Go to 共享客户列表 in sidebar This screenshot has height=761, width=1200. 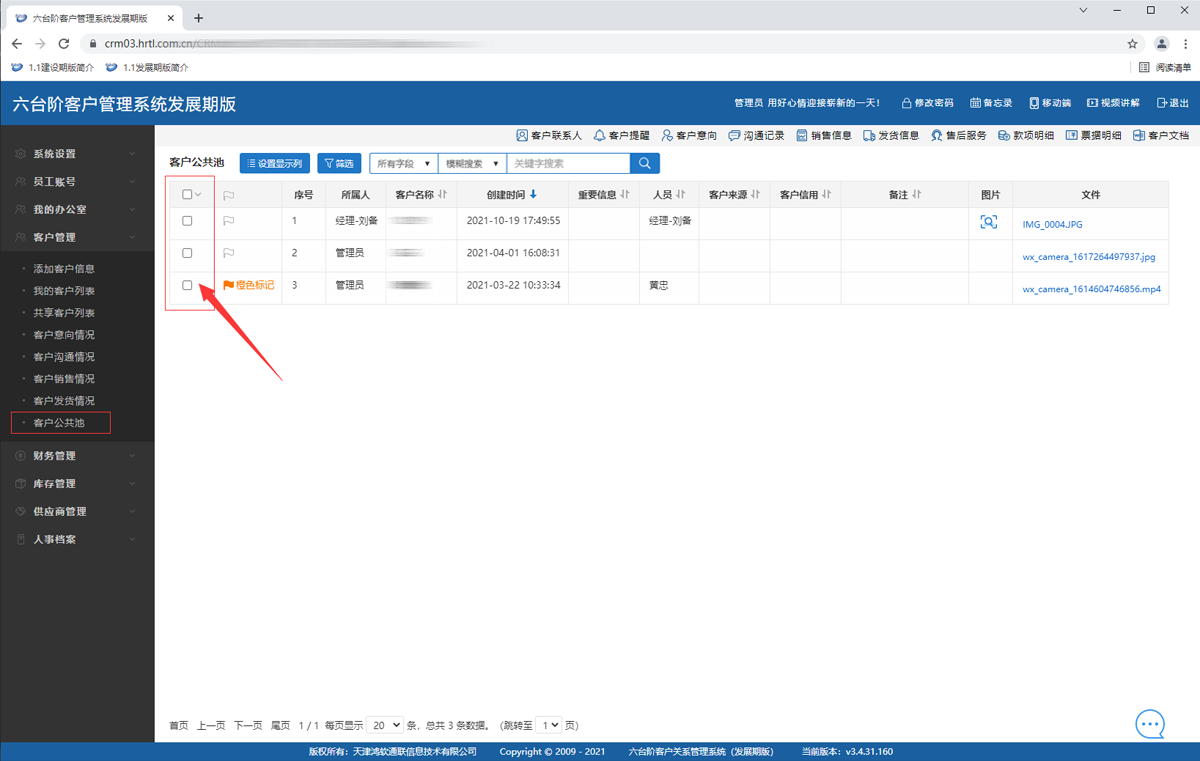click(x=64, y=313)
